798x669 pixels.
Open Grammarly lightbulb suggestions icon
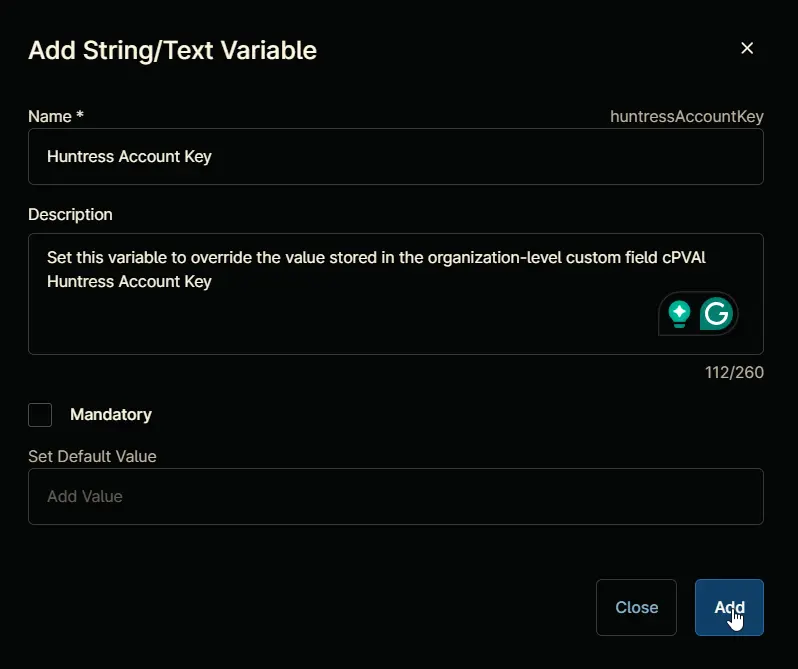[x=679, y=314]
